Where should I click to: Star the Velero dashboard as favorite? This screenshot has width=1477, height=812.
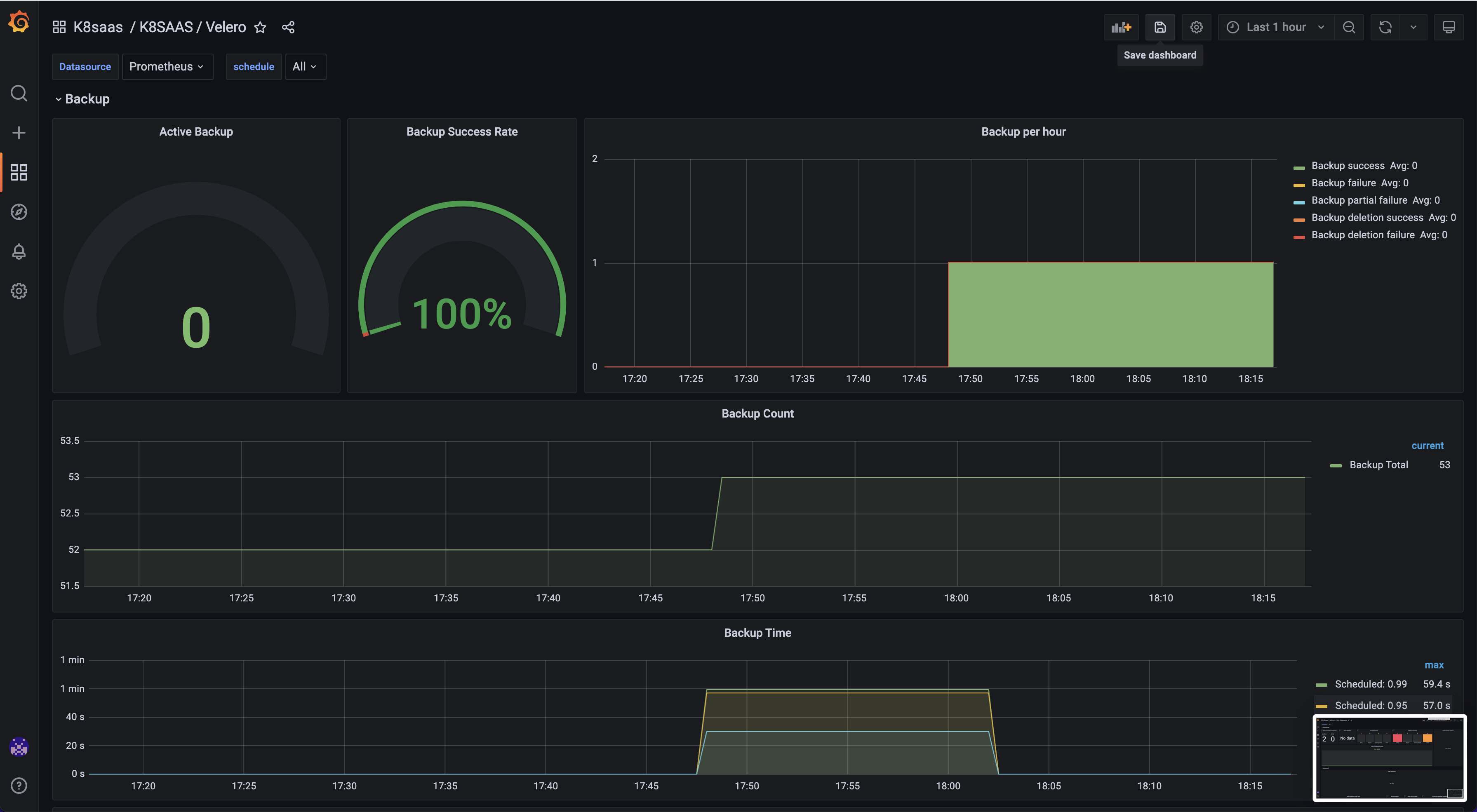(260, 27)
